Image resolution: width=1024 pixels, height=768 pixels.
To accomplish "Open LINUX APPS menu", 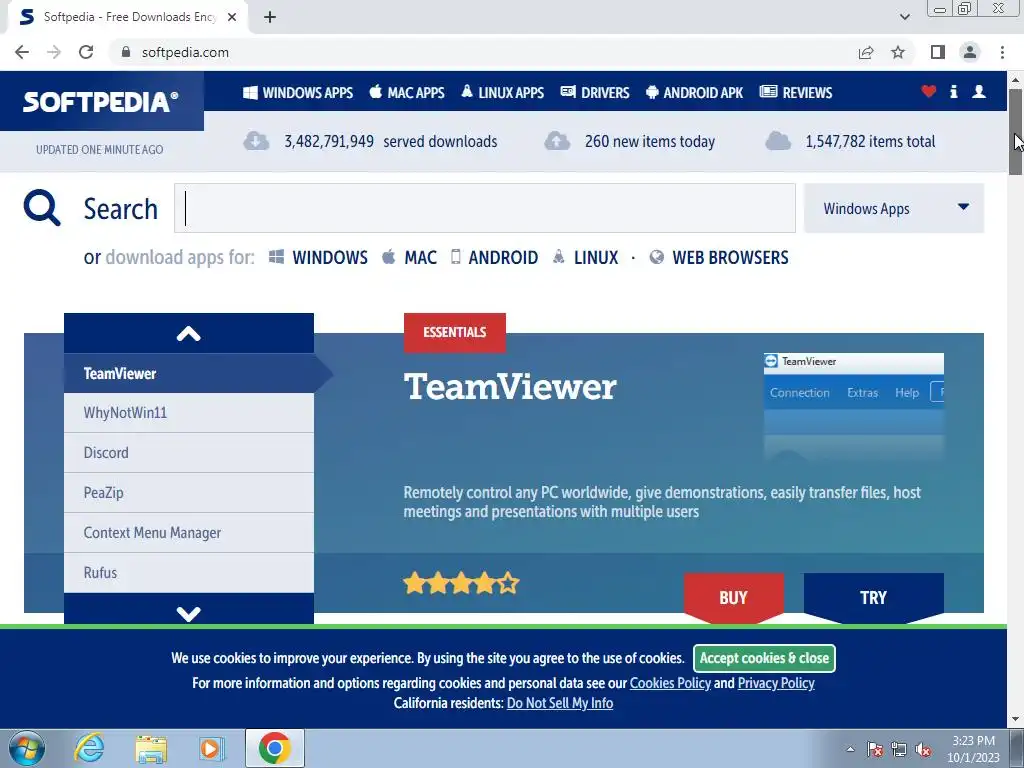I will pyautogui.click(x=502, y=93).
